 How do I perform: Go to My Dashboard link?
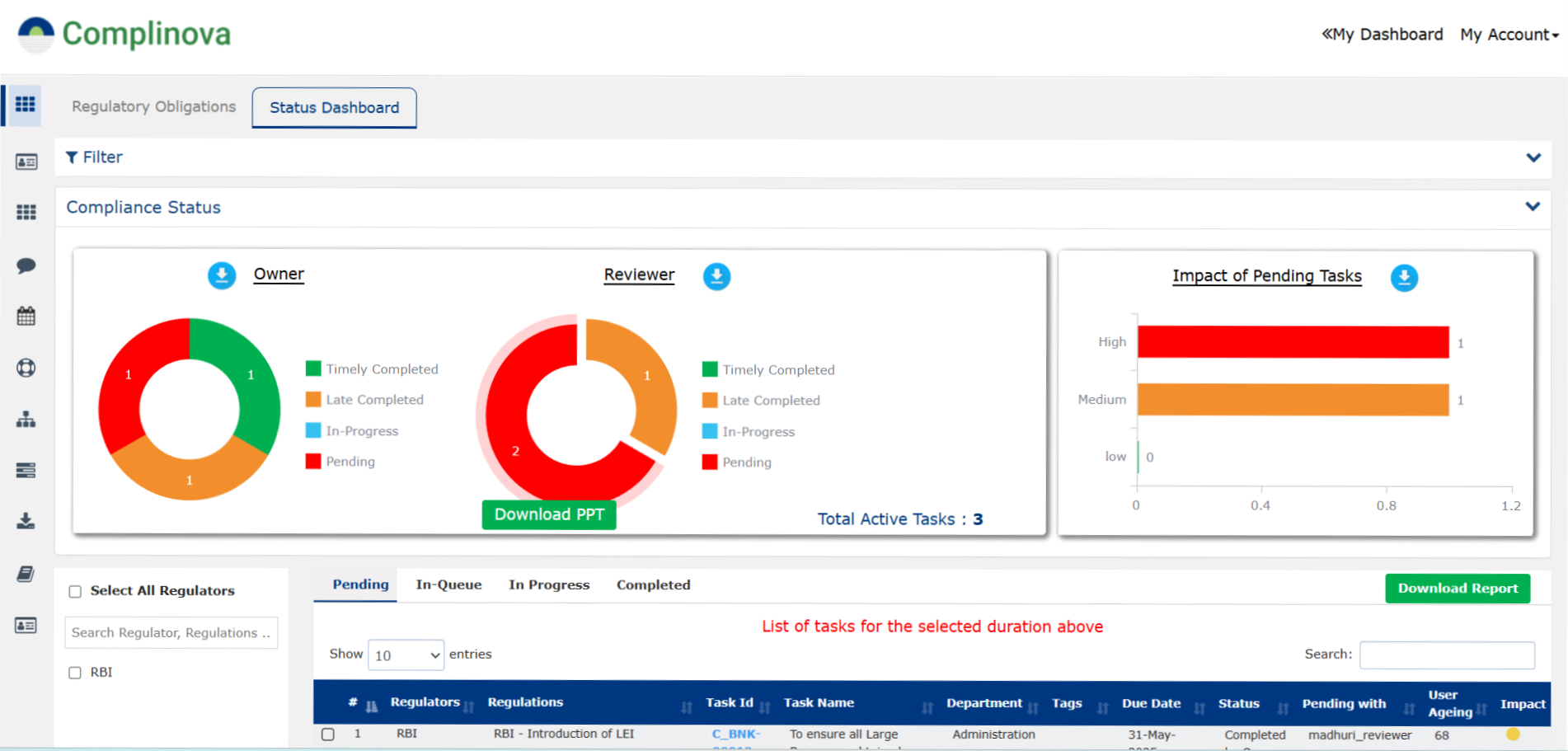click(1383, 35)
